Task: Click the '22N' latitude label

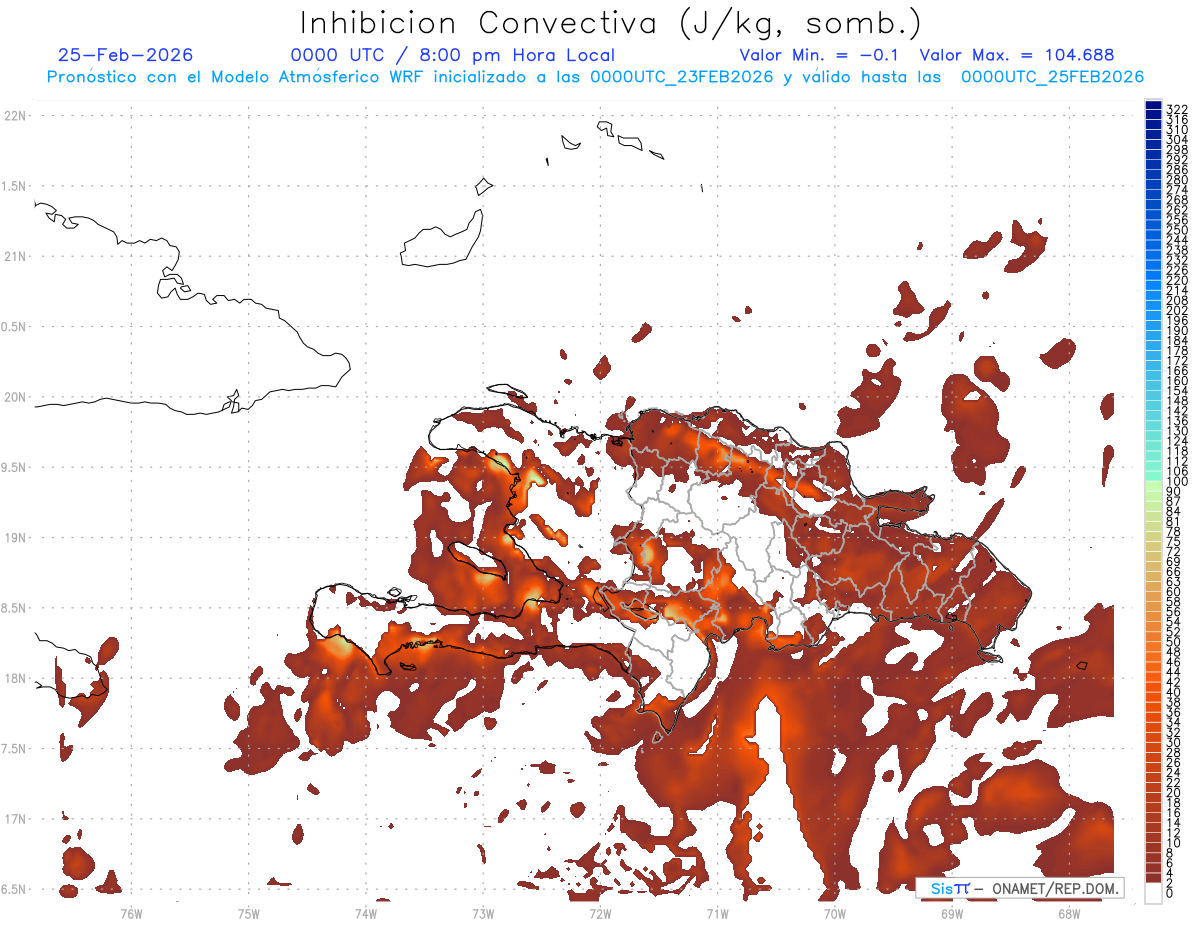Action: 14,116
